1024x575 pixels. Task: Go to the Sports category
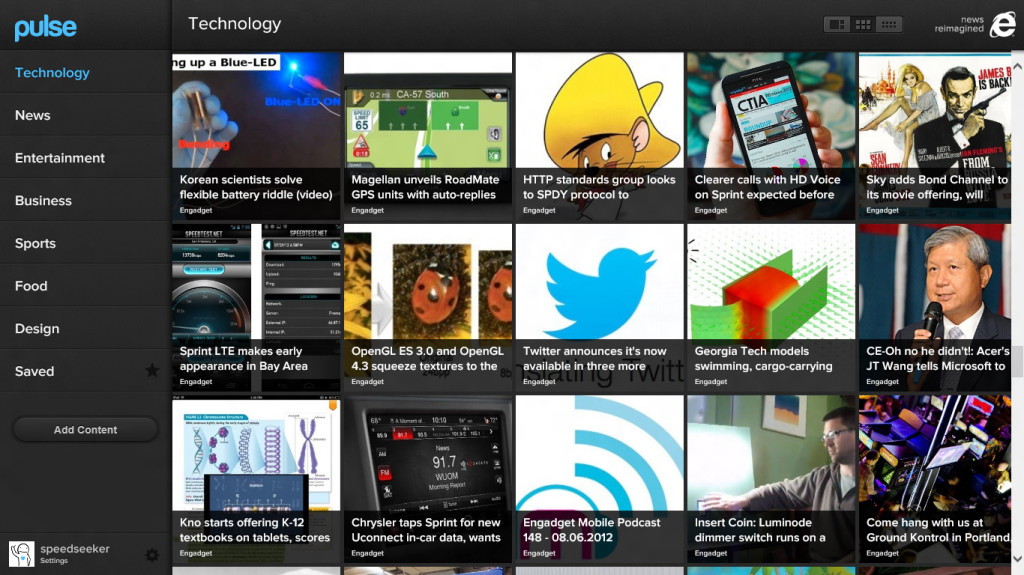pyautogui.click(x=86, y=243)
